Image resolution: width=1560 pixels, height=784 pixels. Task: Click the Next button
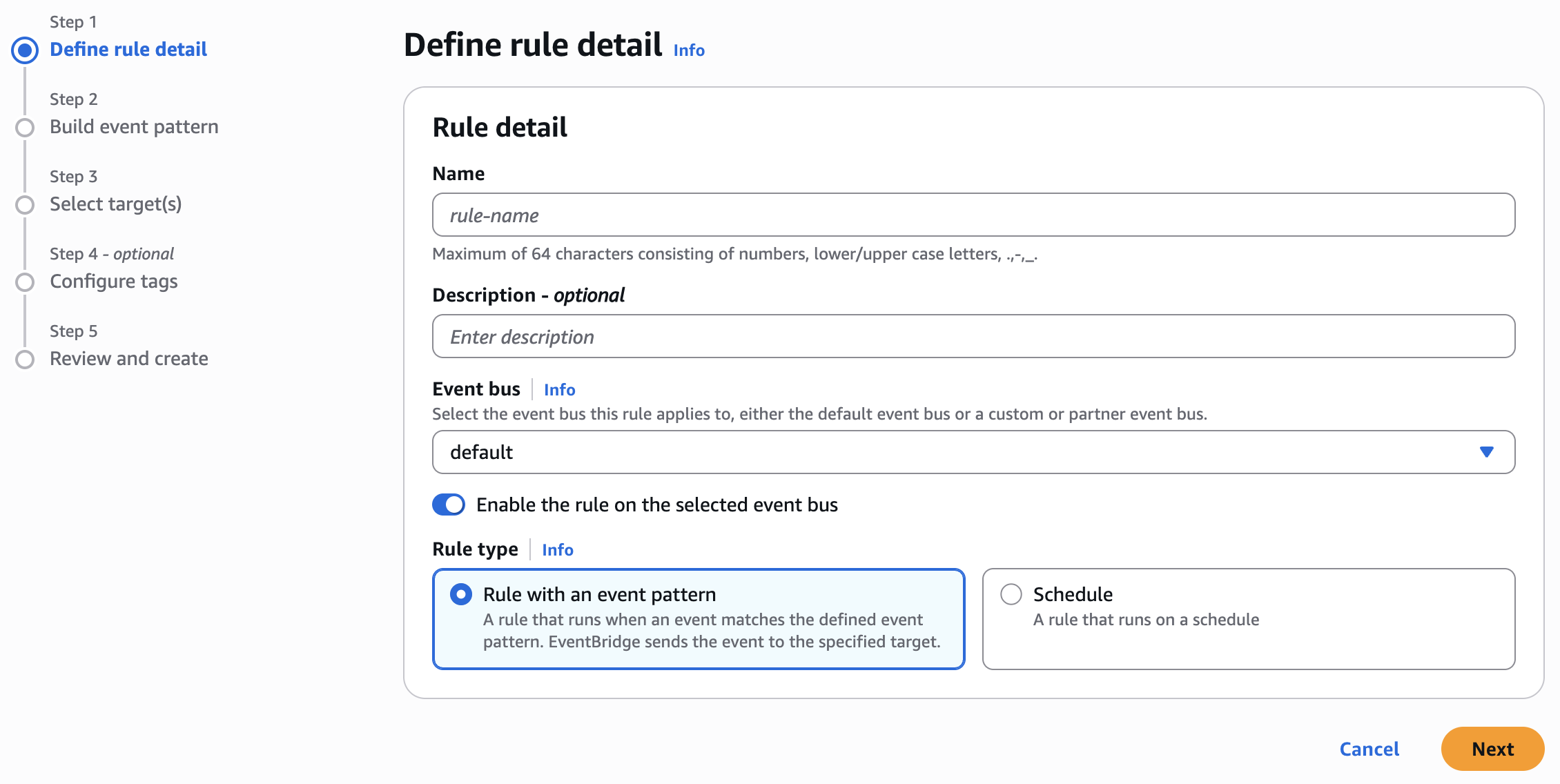(x=1492, y=749)
